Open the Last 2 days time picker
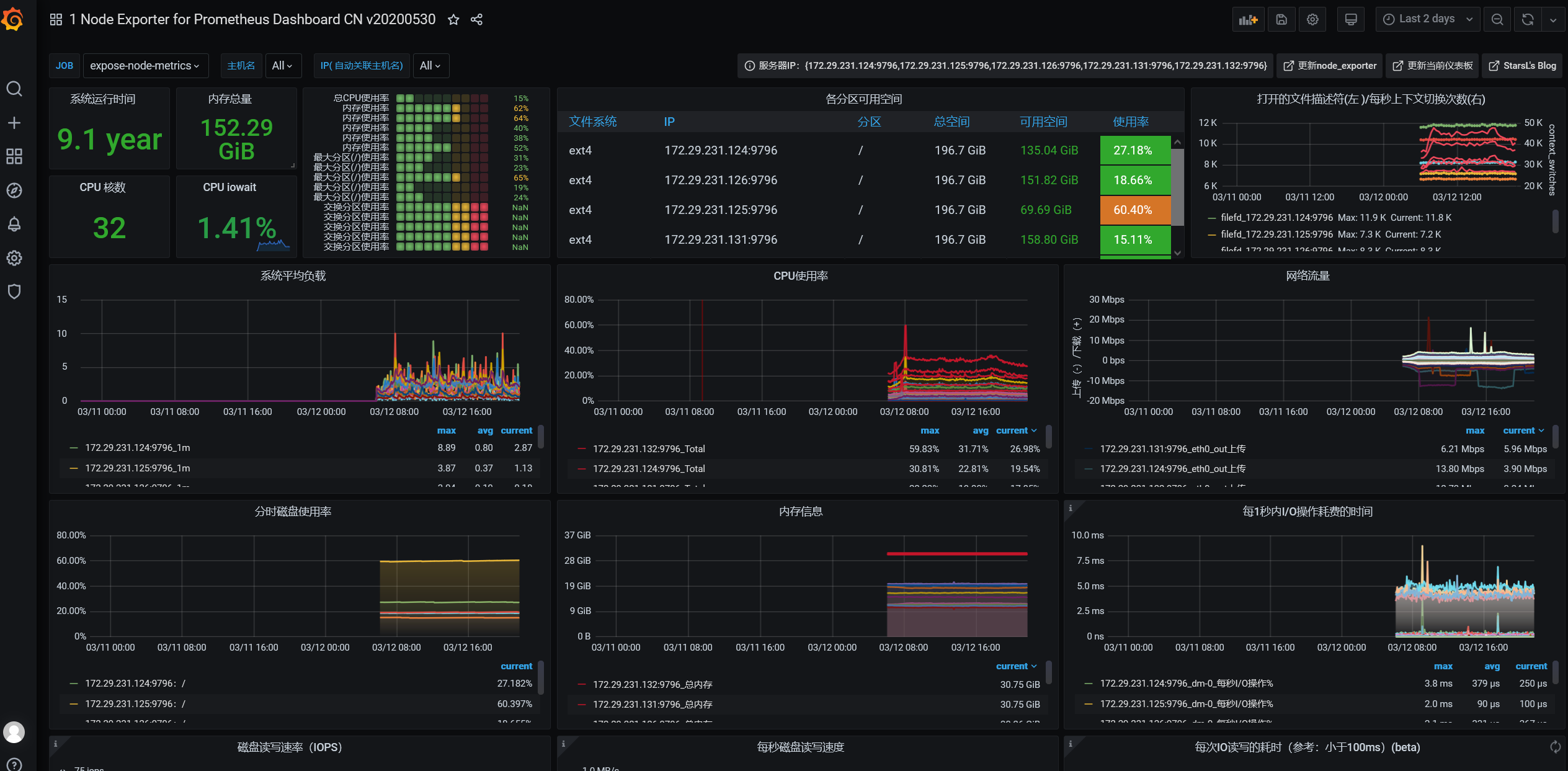 (1428, 19)
